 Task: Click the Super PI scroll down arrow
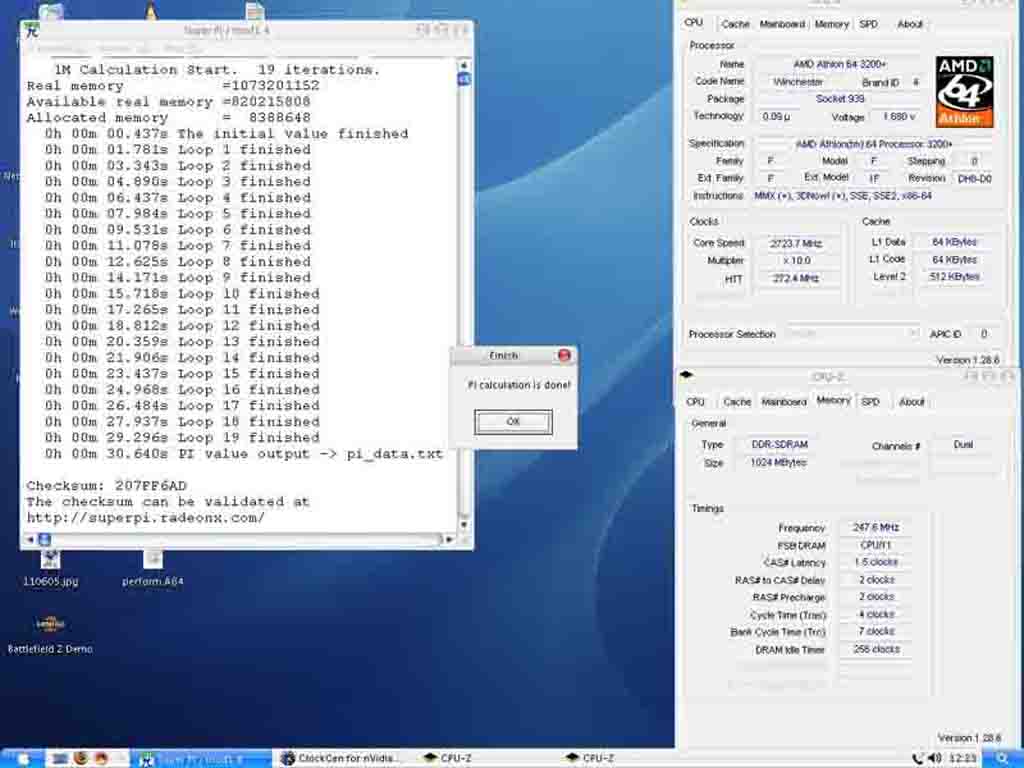click(x=464, y=524)
